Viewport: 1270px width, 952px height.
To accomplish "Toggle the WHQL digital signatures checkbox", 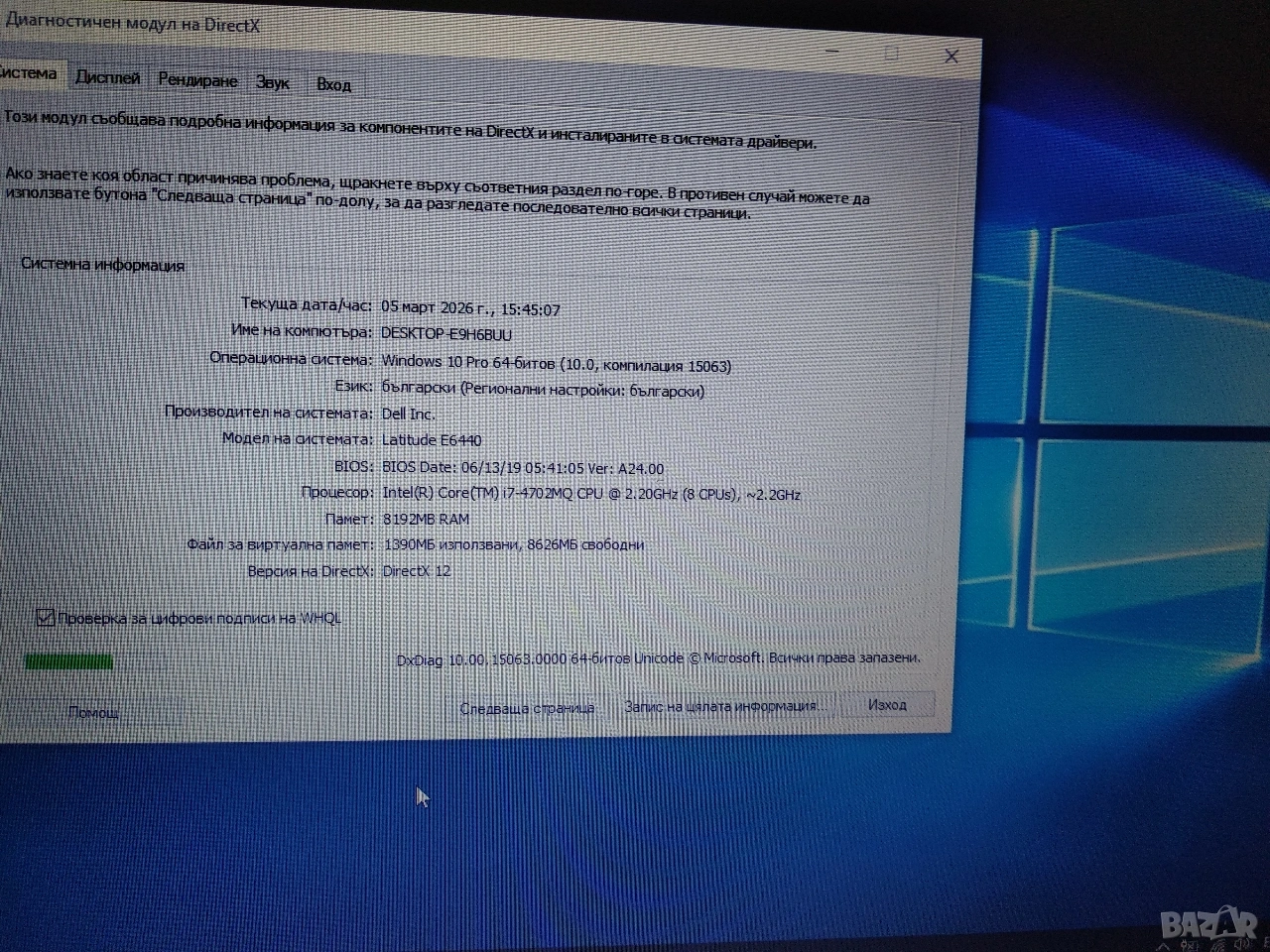I will click(45, 618).
